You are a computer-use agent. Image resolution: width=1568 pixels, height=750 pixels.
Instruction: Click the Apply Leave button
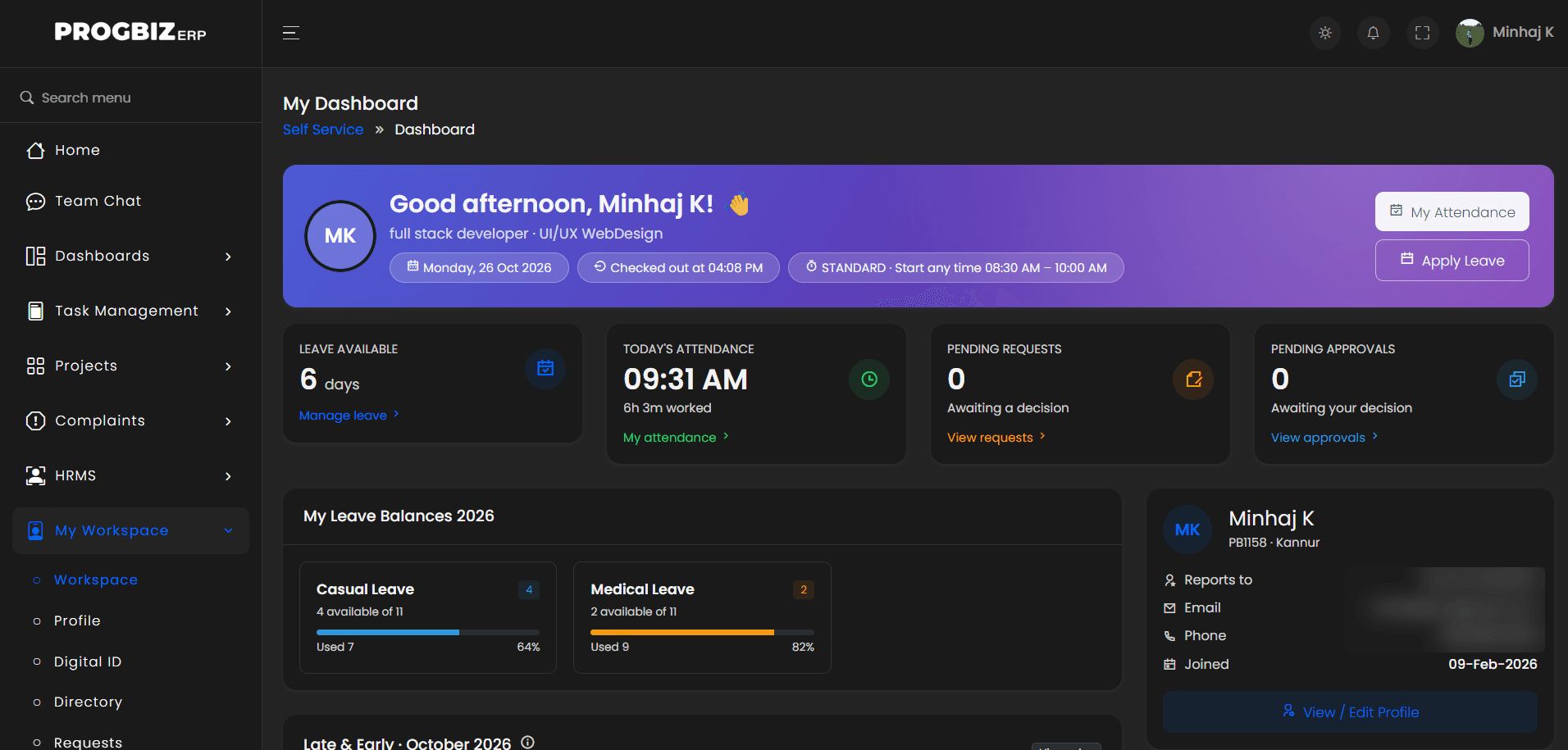1452,260
